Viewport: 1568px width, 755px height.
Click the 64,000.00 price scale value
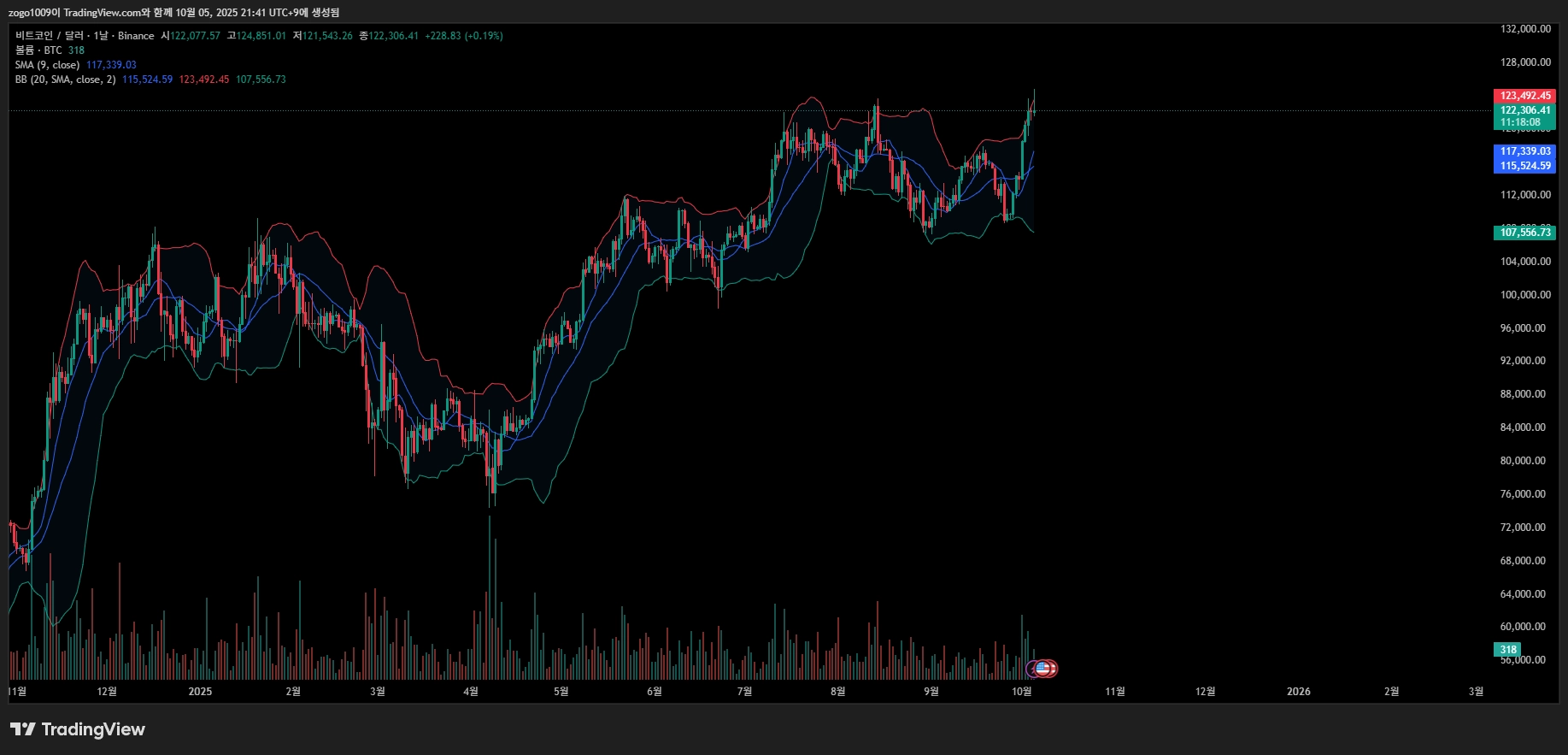tap(1523, 594)
